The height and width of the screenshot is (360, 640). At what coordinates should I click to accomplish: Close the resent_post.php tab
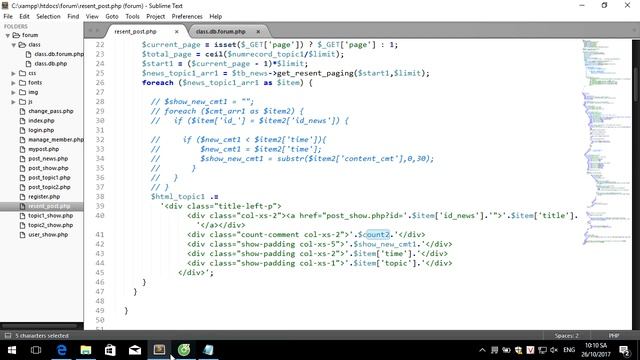[x=176, y=31]
